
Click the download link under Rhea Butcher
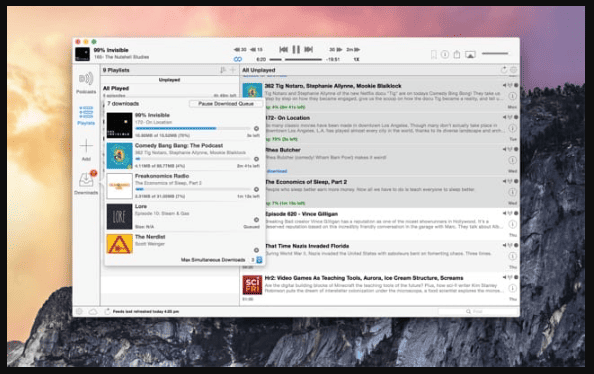pyautogui.click(x=277, y=171)
